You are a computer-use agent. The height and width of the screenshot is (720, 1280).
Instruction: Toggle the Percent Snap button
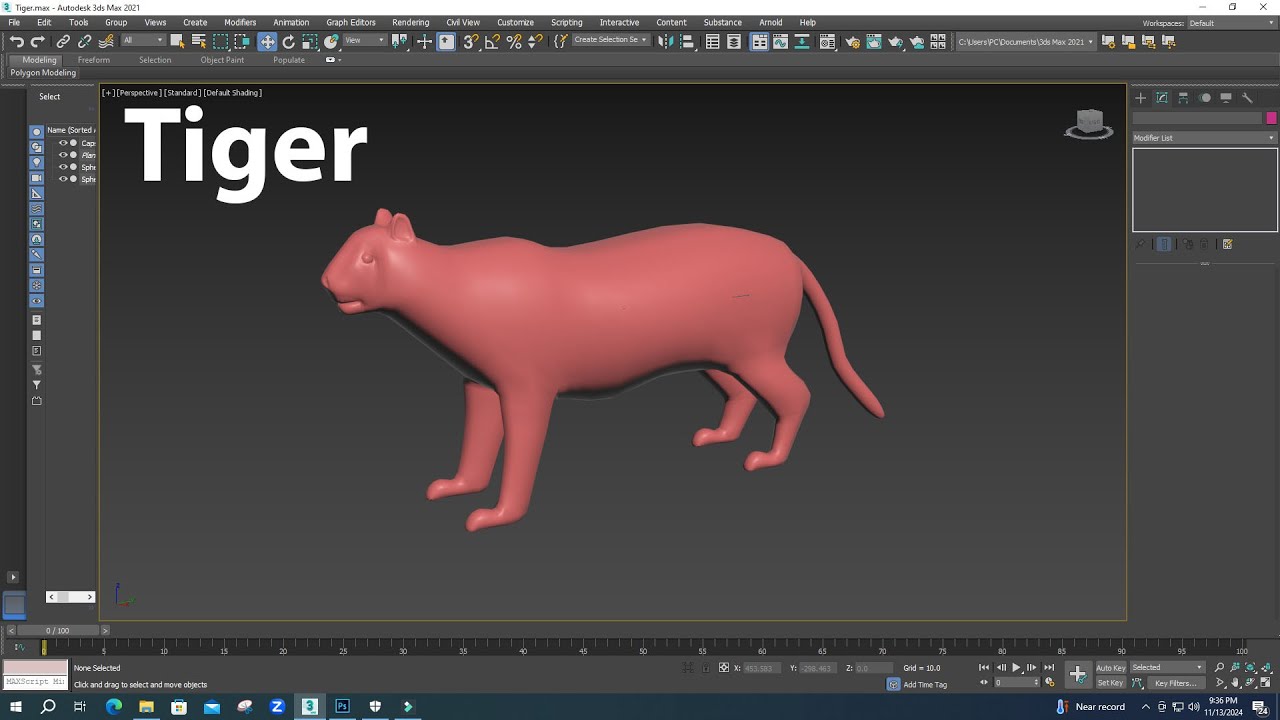tap(514, 41)
